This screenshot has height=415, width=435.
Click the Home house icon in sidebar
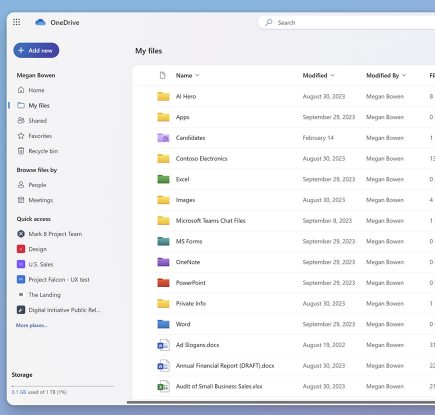click(x=21, y=90)
